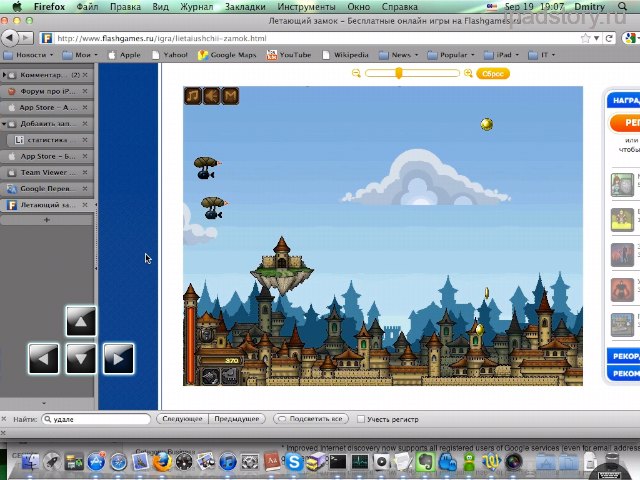Image resolution: width=640 pixels, height=480 pixels.
Task: Click Следующее find button
Action: 182,419
